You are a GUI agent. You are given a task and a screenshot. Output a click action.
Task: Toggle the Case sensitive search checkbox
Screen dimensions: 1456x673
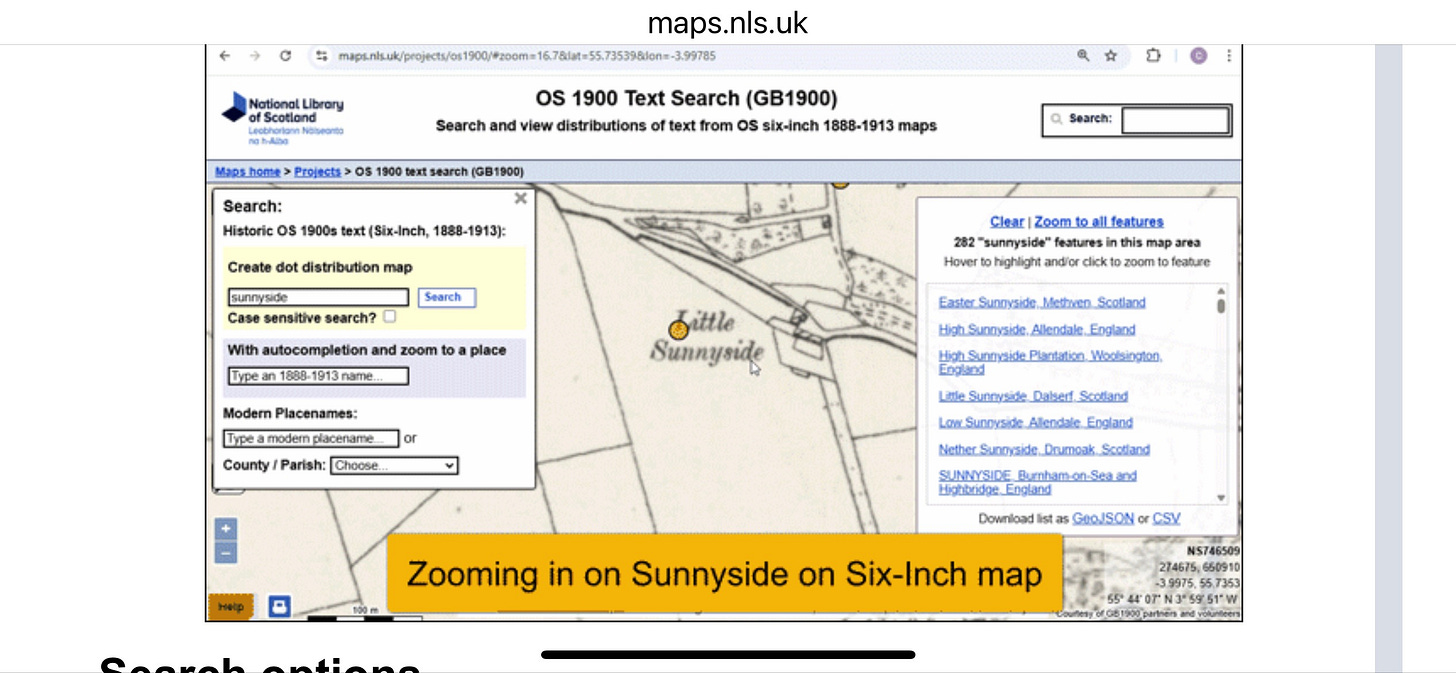(x=389, y=316)
